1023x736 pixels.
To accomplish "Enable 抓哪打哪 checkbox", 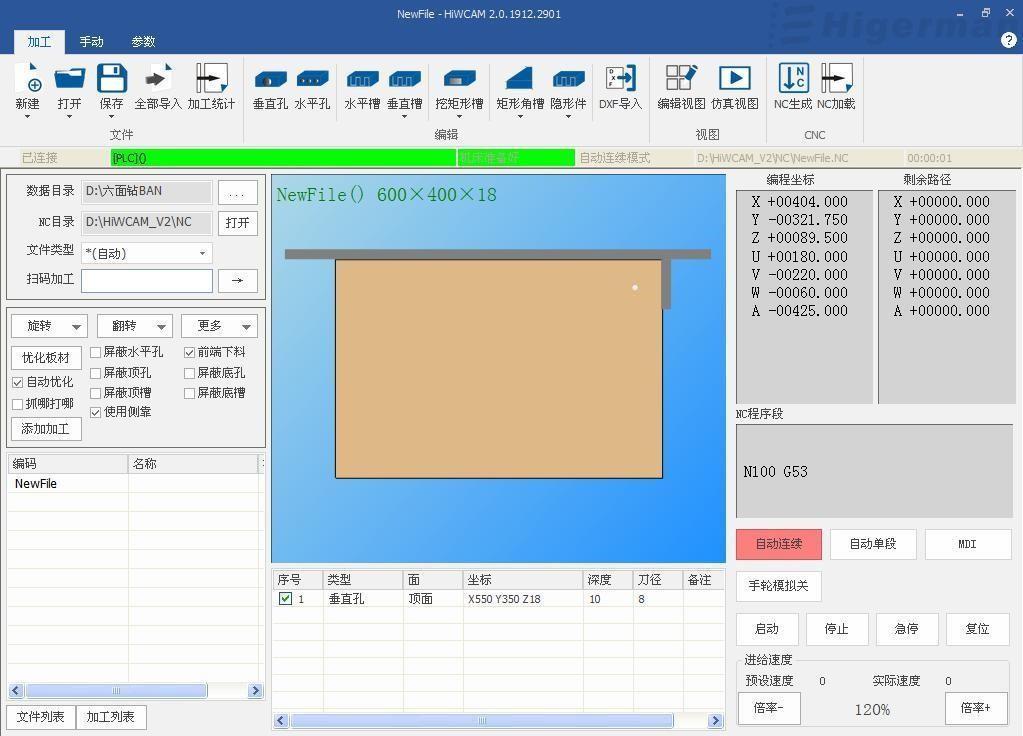I will 18,405.
